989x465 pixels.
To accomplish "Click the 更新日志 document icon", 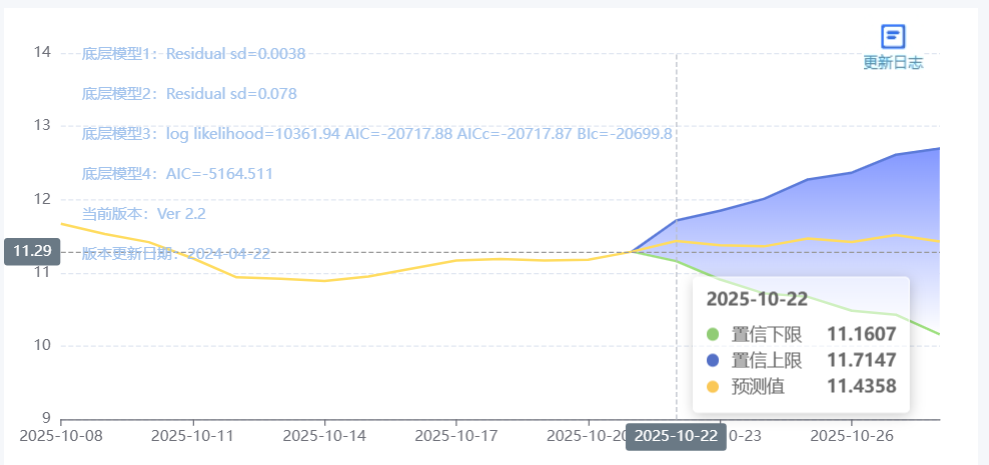I will pos(893,37).
